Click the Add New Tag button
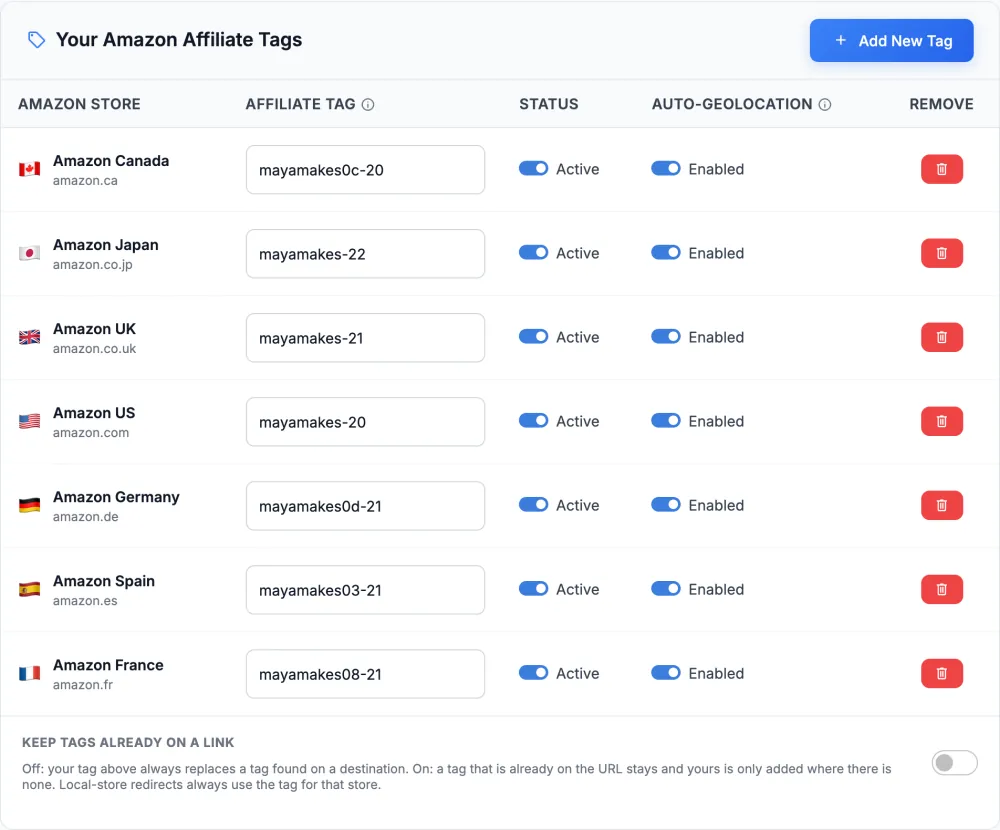This screenshot has width=1000, height=830. (891, 41)
